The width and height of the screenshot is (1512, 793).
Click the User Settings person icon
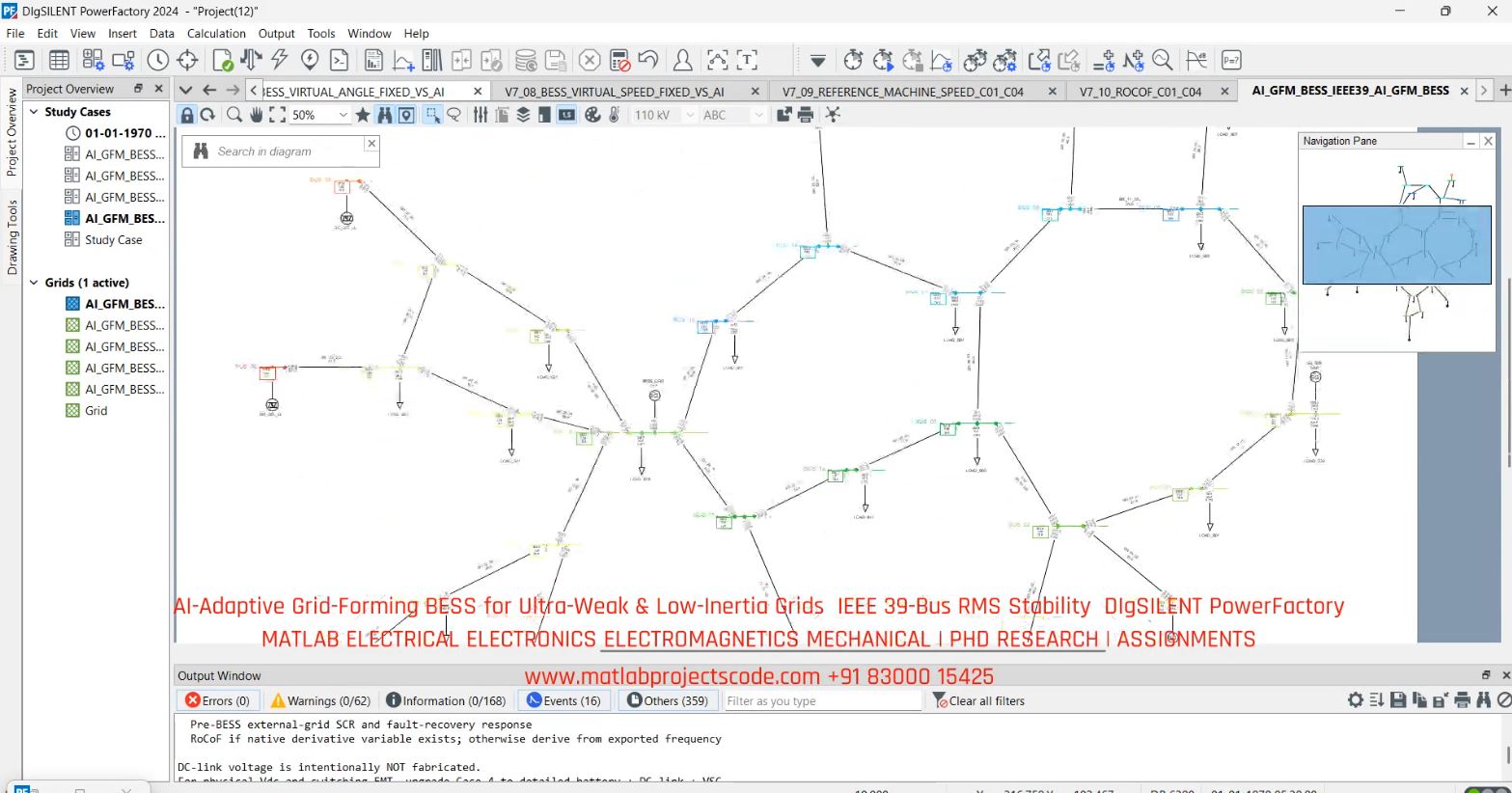[x=682, y=60]
